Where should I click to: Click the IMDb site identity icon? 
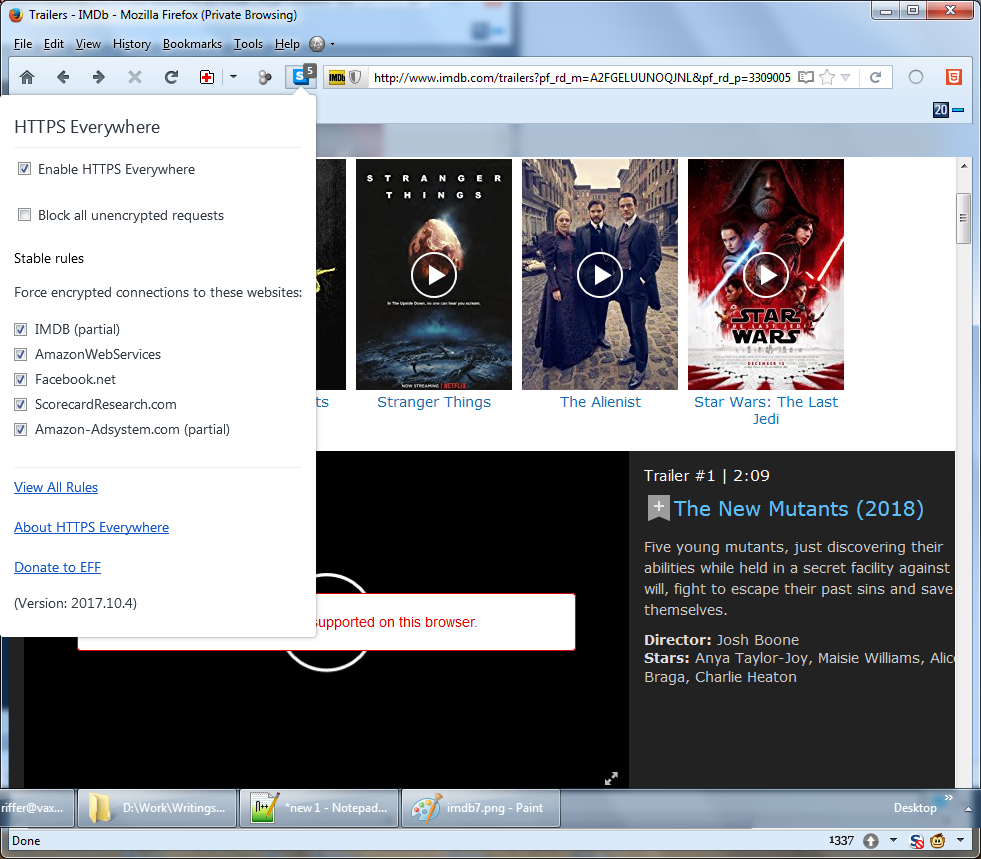point(337,77)
